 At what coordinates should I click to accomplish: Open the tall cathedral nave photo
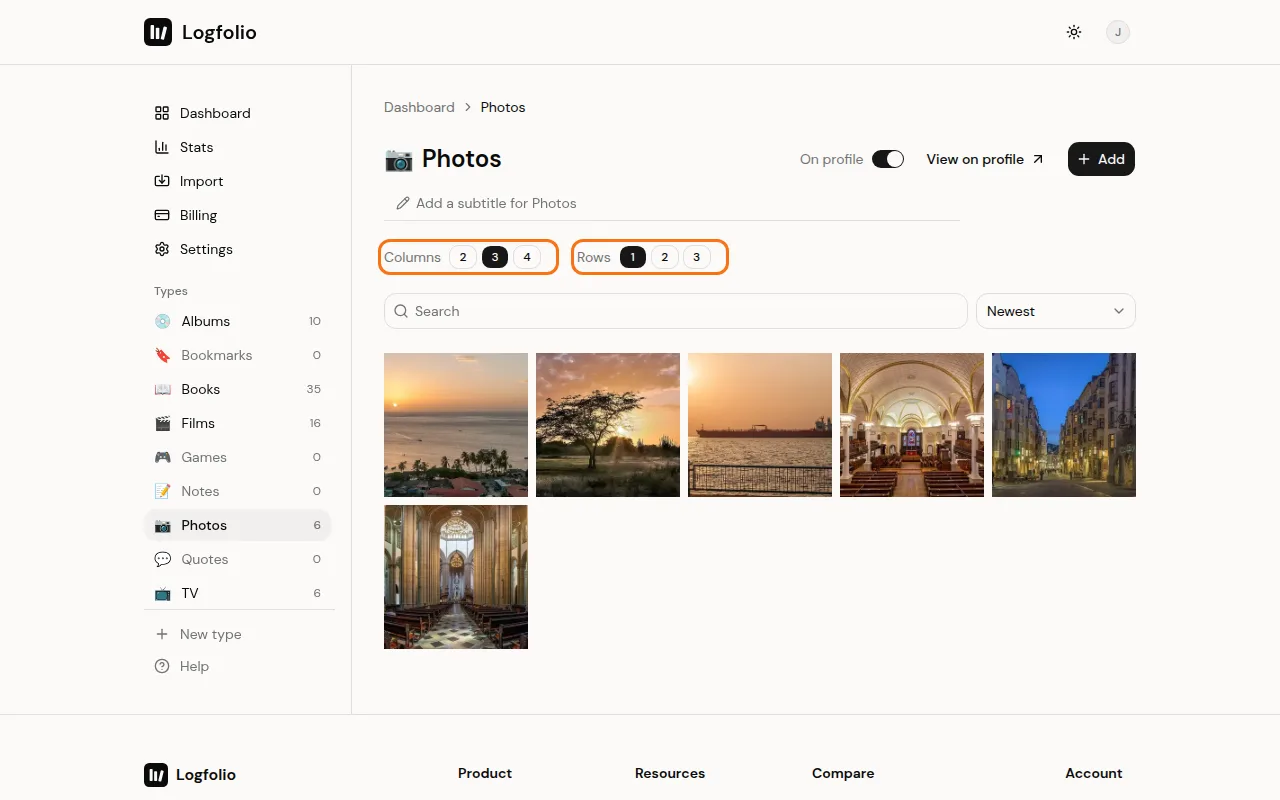coord(456,577)
